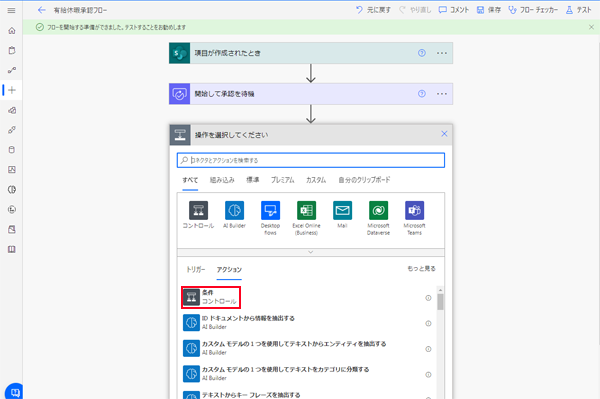Open the hamburger navigation menu
This screenshot has height=399, width=600.
pos(11,10)
